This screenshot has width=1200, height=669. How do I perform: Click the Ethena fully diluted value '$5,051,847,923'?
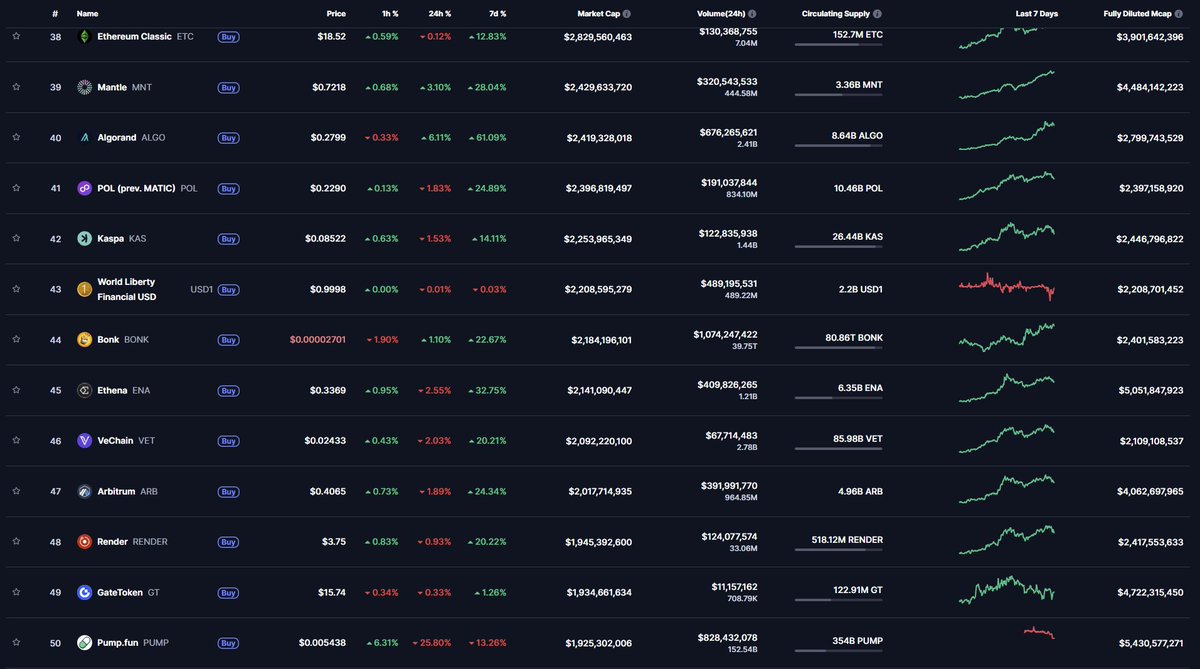(1150, 390)
